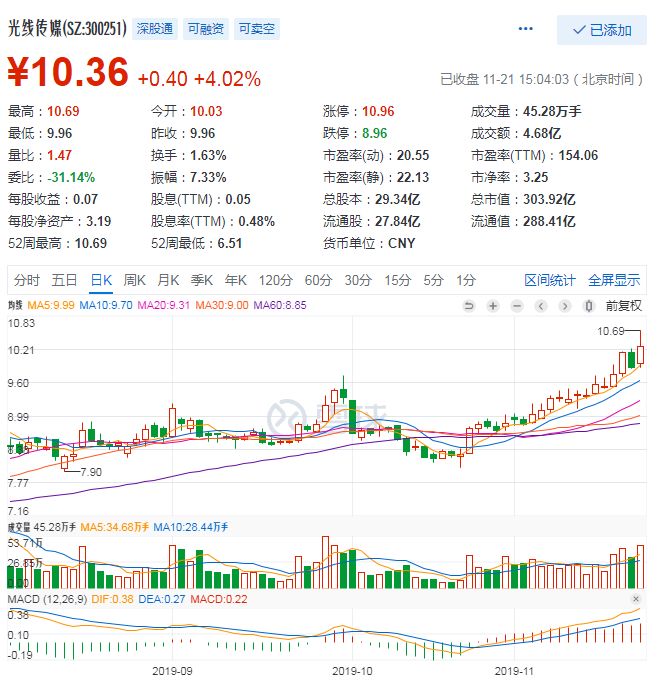657x681 pixels.
Task: Switch to the 月K chart tab
Action: 168,280
